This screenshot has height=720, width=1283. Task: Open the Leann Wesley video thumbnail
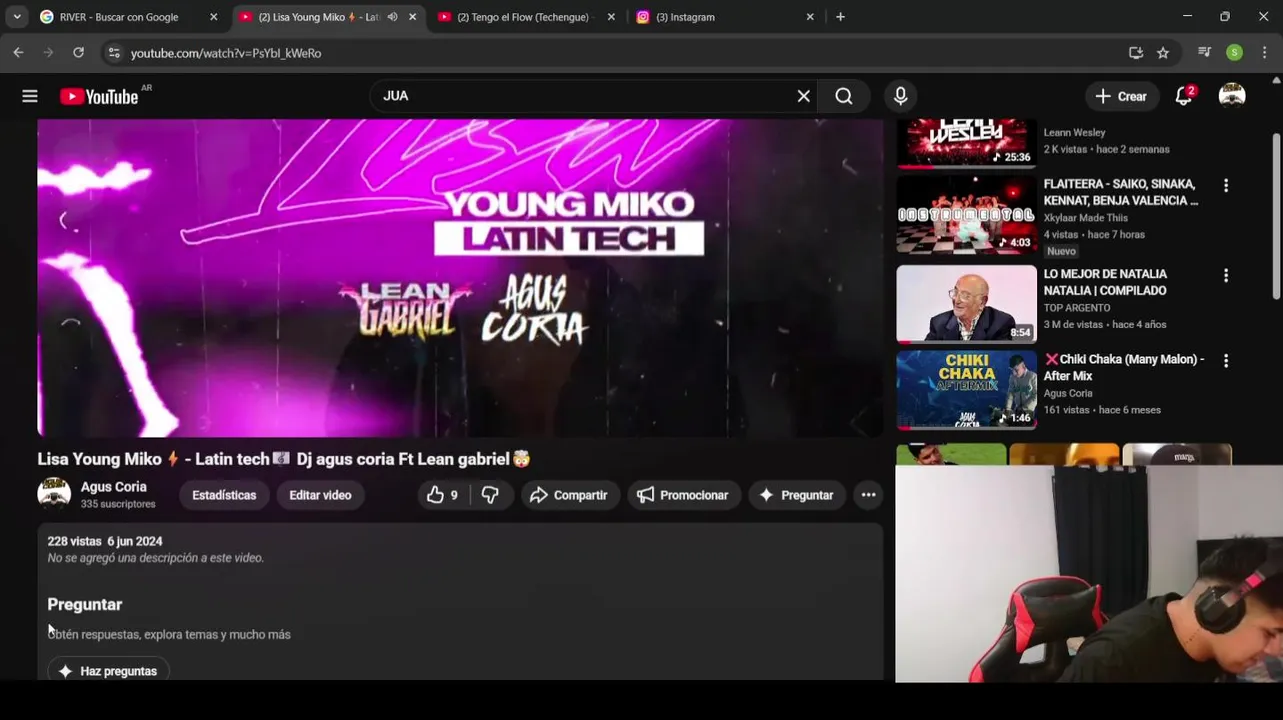coord(966,143)
